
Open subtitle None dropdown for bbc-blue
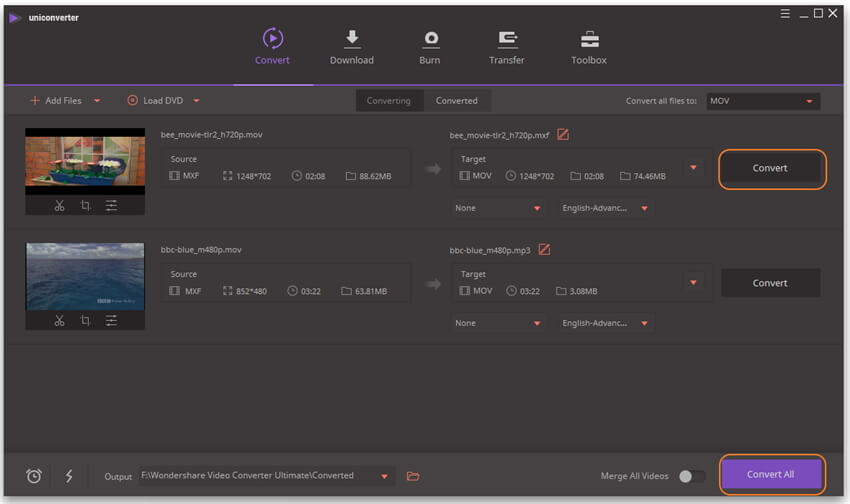click(x=498, y=323)
